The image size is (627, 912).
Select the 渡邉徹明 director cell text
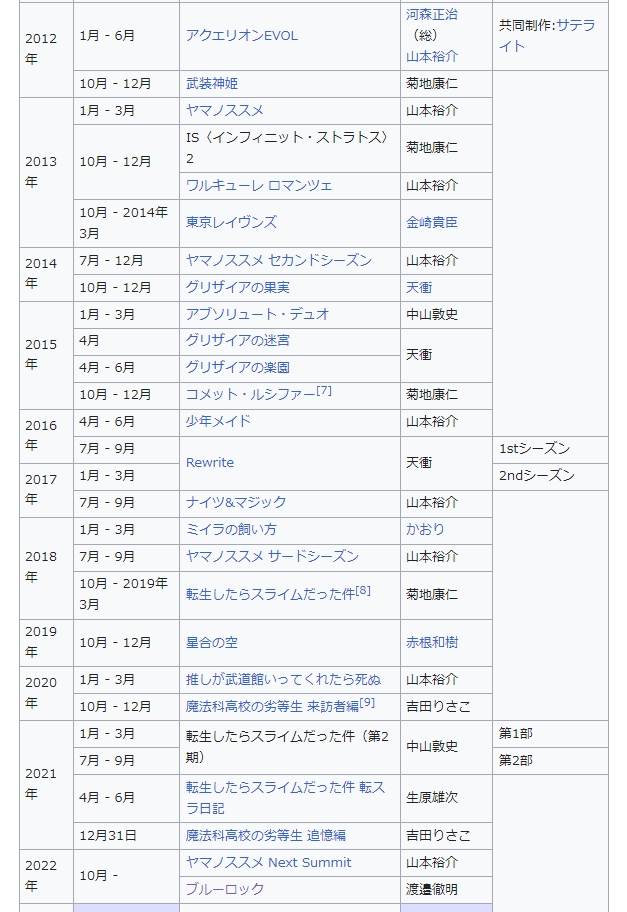(432, 889)
